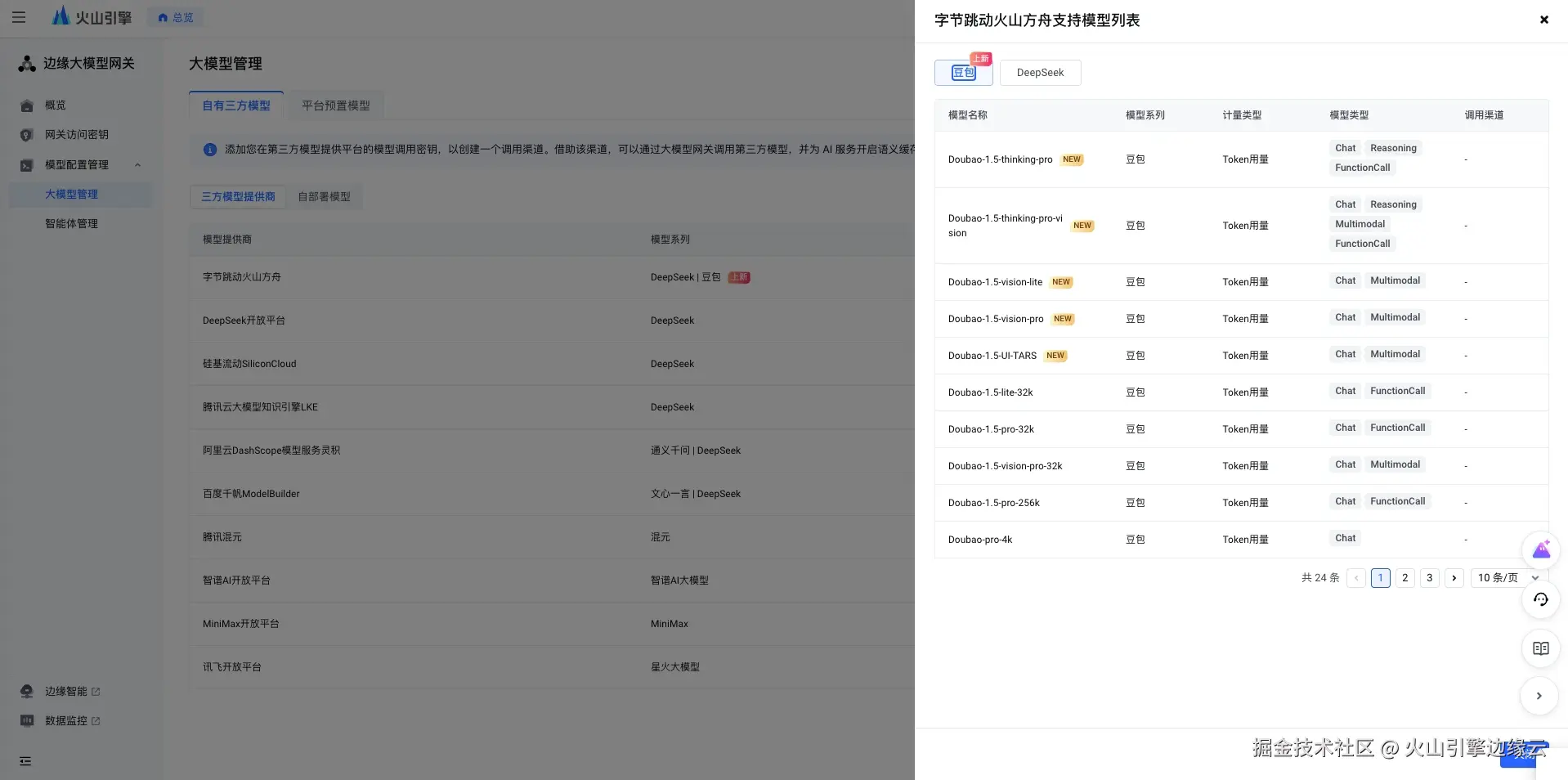Click the Doubao-pro-4k model name
The width and height of the screenshot is (1568, 780).
pyautogui.click(x=980, y=540)
